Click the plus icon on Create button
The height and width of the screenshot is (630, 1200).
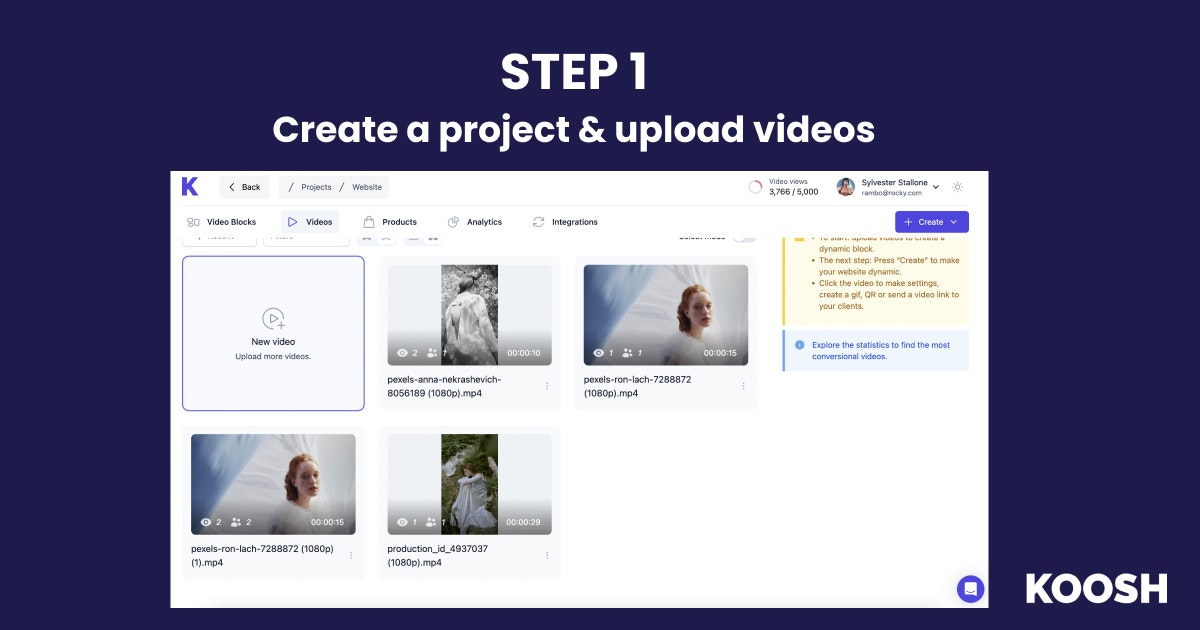coord(908,222)
